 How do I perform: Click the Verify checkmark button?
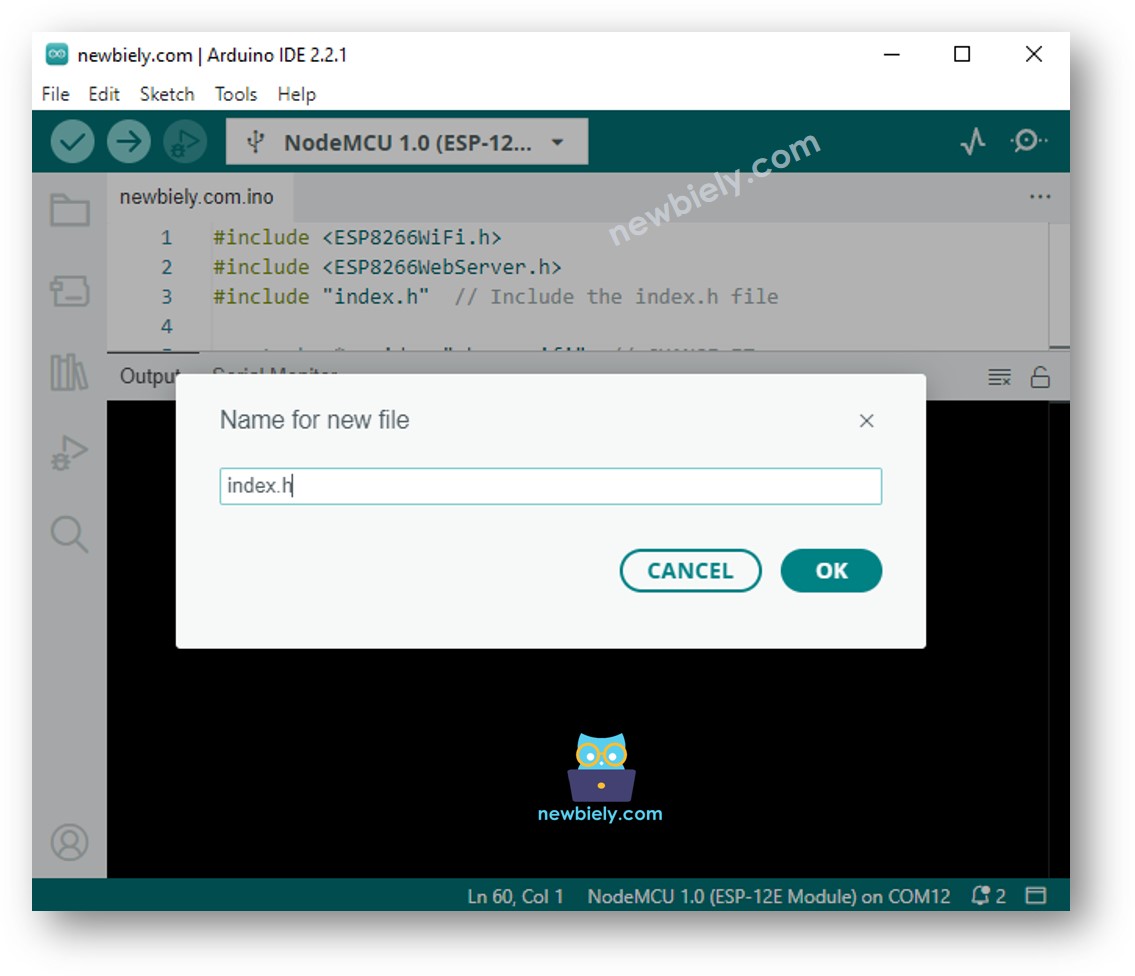coord(72,142)
